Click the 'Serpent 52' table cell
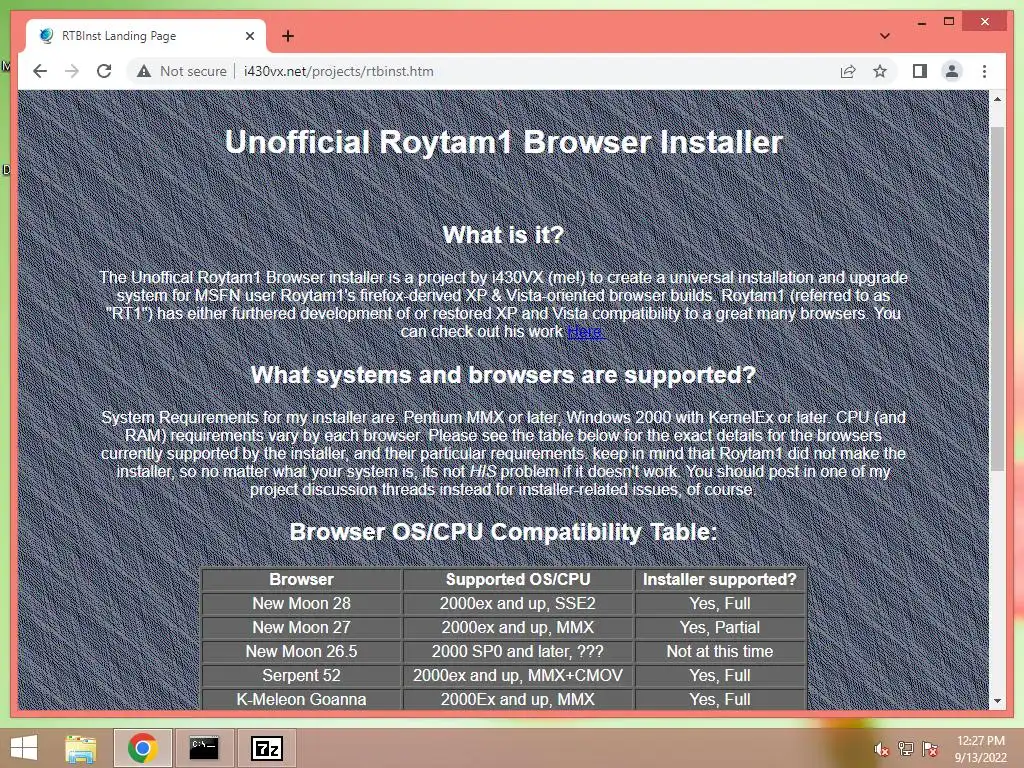The width and height of the screenshot is (1024, 768). [x=301, y=675]
